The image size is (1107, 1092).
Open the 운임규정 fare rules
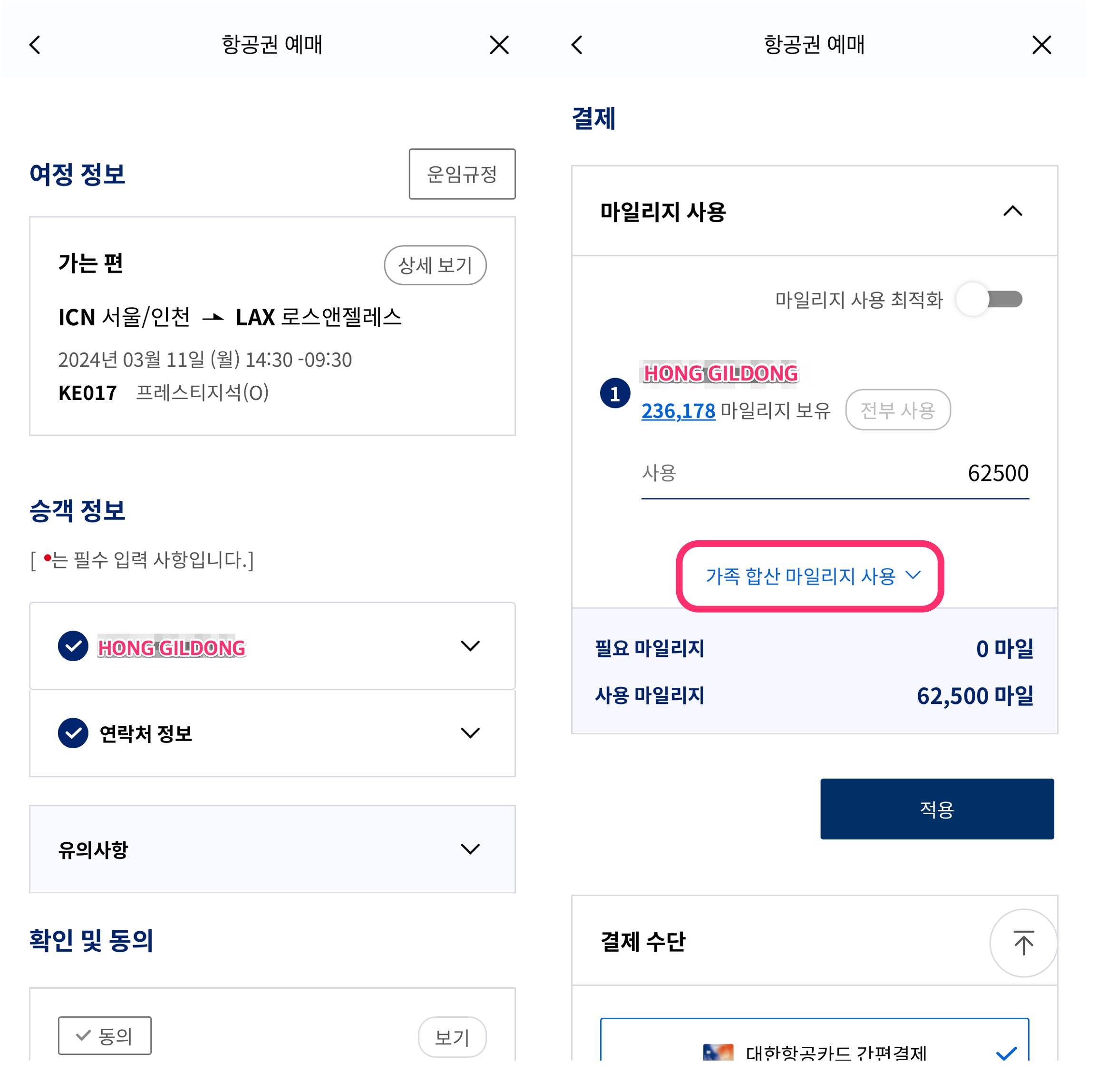pyautogui.click(x=462, y=174)
